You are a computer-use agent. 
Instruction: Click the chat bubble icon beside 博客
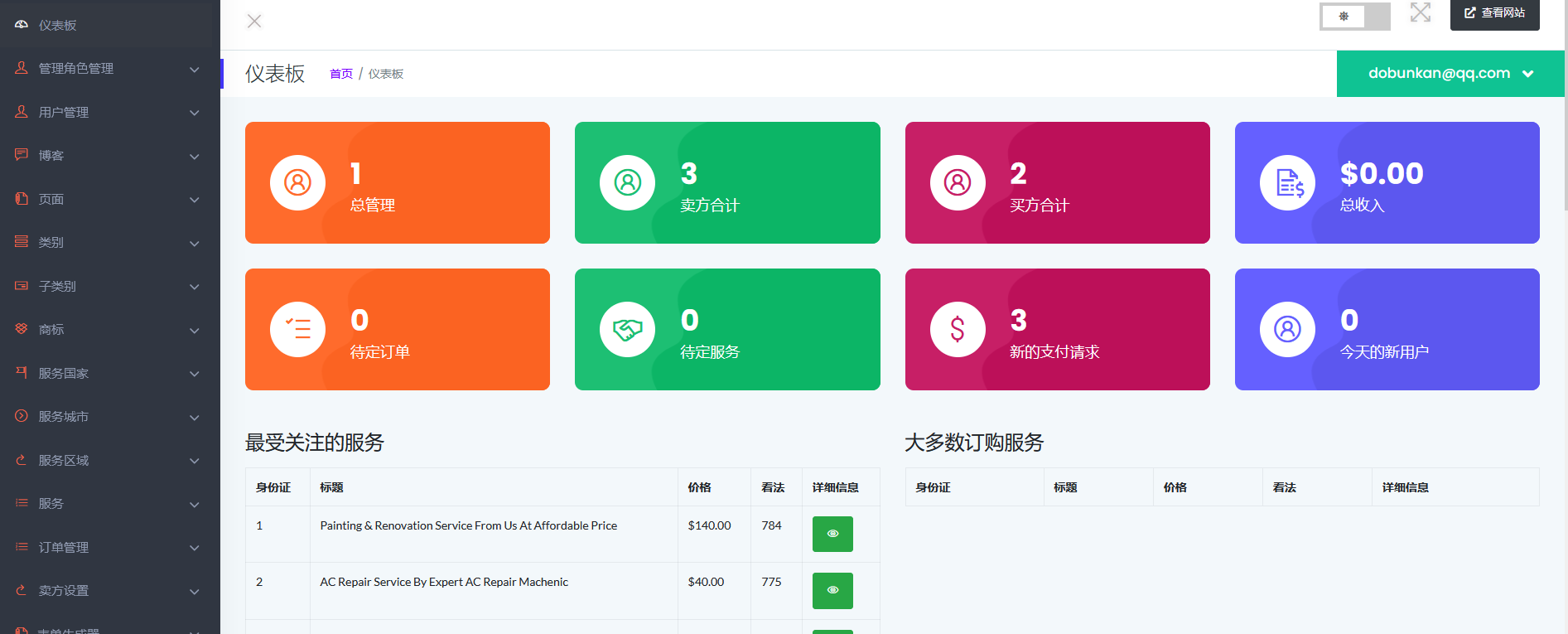[x=22, y=155]
